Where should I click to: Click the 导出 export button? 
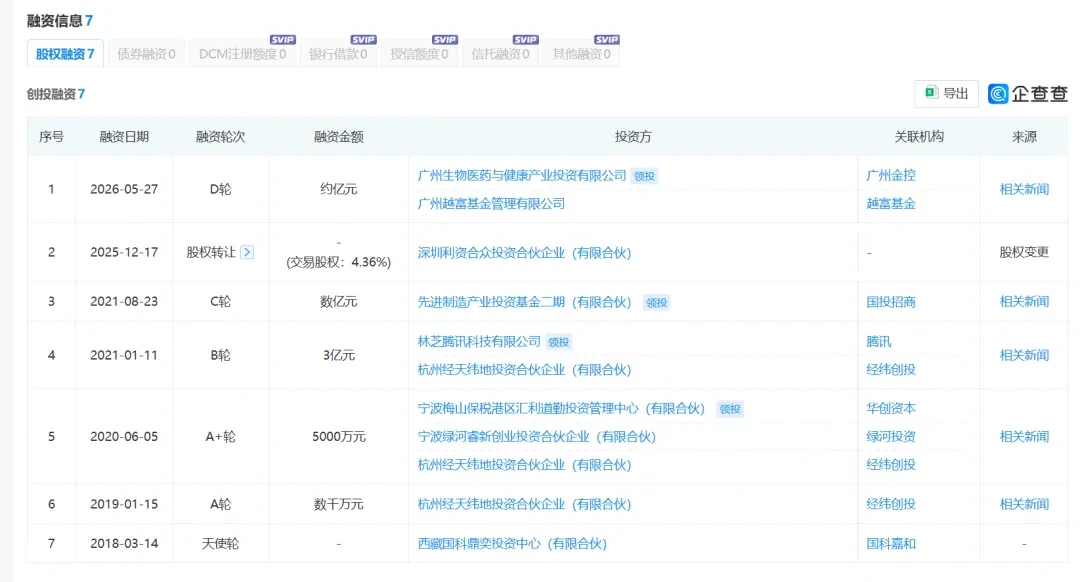[946, 93]
